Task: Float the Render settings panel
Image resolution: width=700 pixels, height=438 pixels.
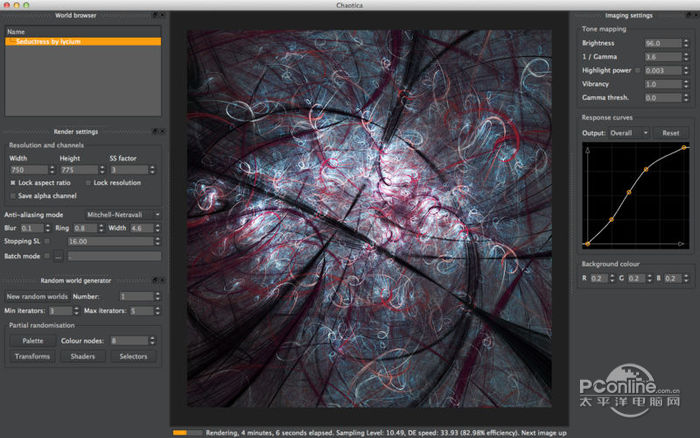Action: (154, 131)
